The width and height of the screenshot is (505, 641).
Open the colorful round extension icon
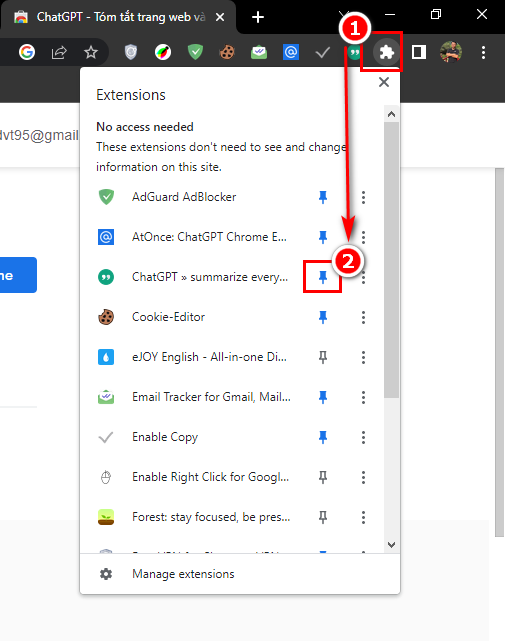[163, 52]
